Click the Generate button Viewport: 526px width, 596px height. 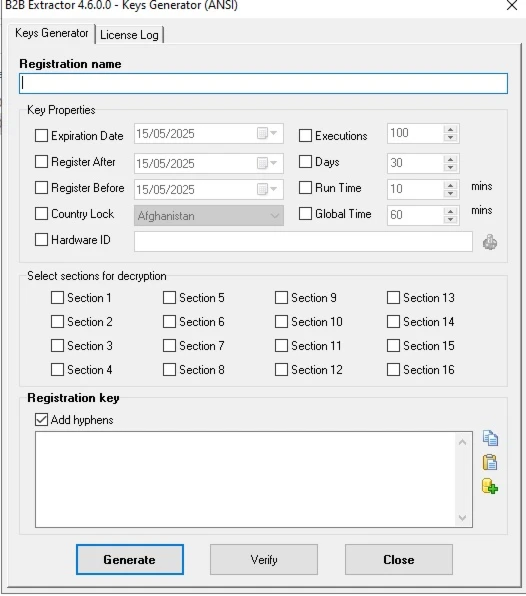point(130,560)
